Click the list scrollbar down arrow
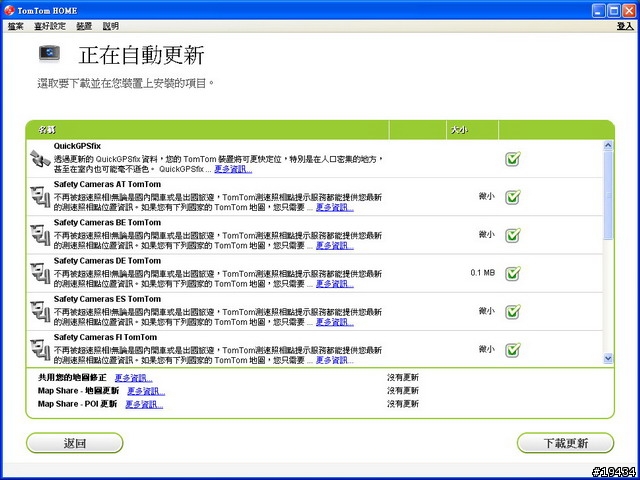Viewport: 640px width, 480px height. pos(608,358)
